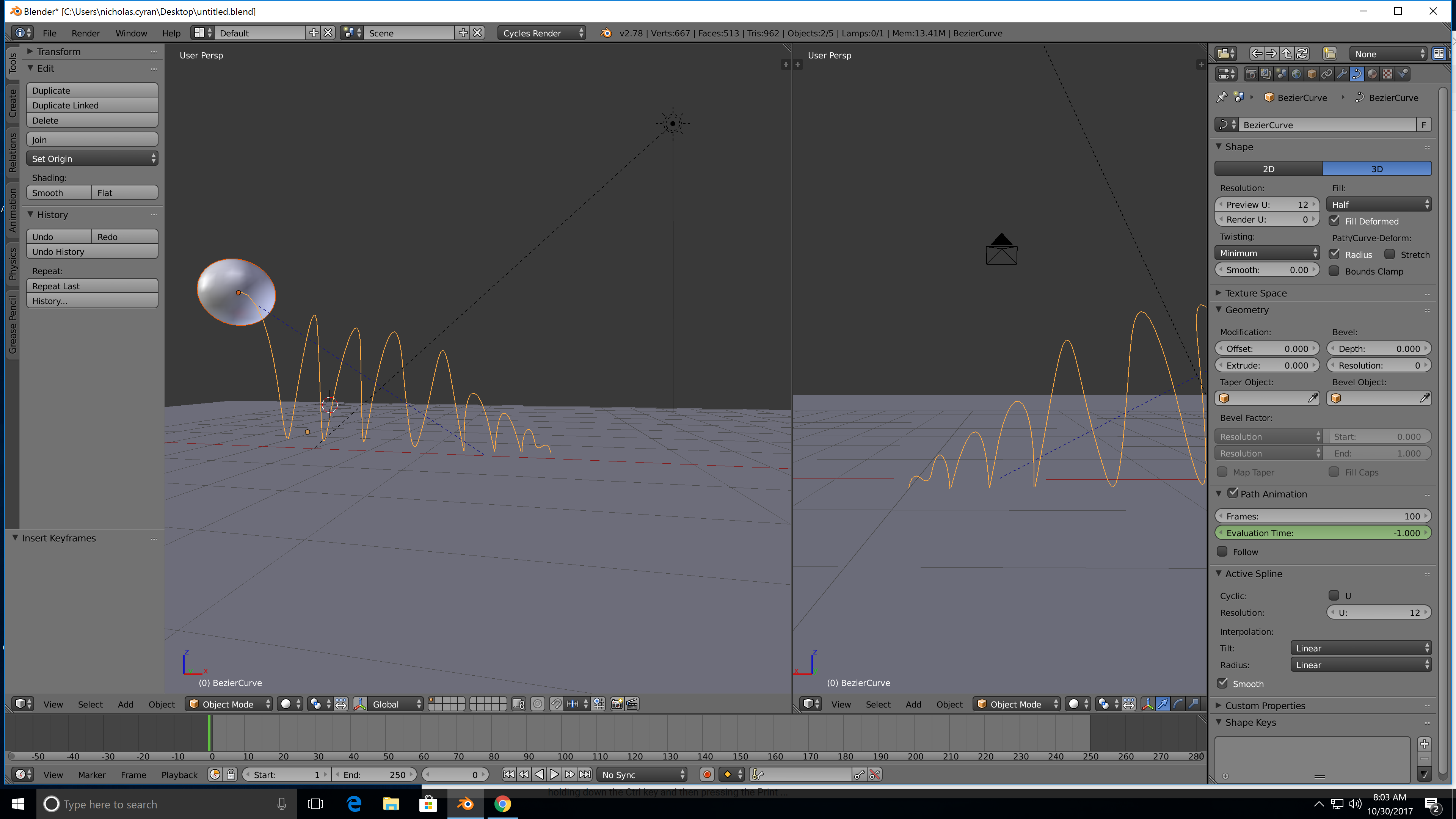Viewport: 1456px width, 819px height.
Task: Click the Blender logo in info header
Action: [606, 33]
